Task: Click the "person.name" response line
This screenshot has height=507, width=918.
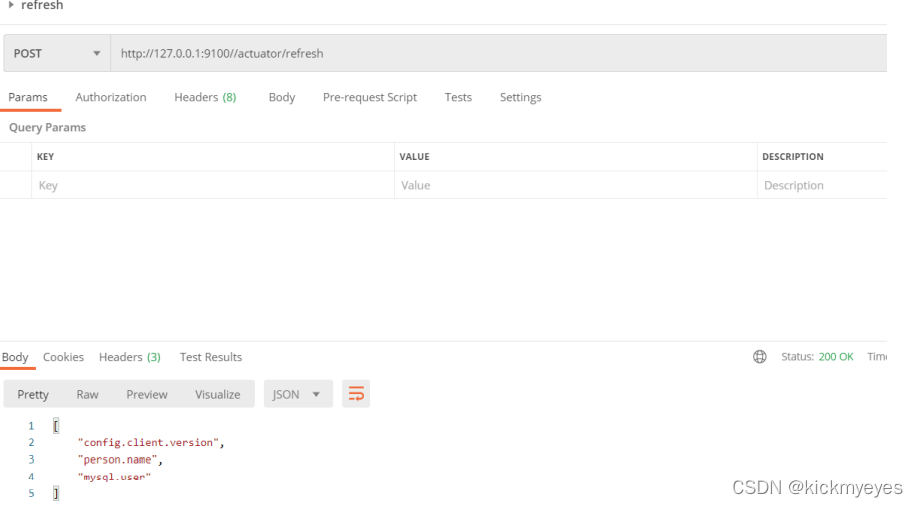Action: coord(120,460)
